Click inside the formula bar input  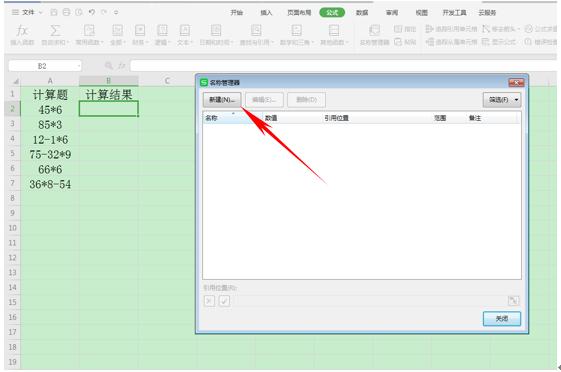(343, 66)
